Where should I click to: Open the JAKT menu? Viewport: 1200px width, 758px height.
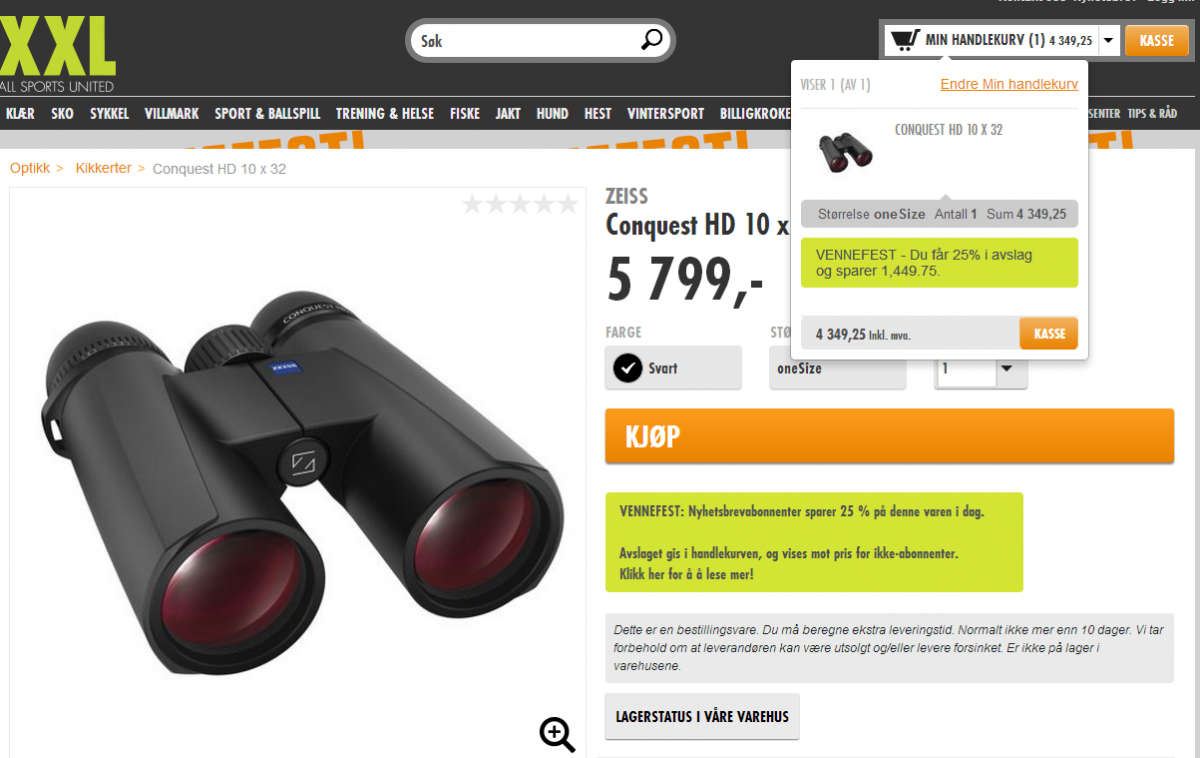(508, 114)
